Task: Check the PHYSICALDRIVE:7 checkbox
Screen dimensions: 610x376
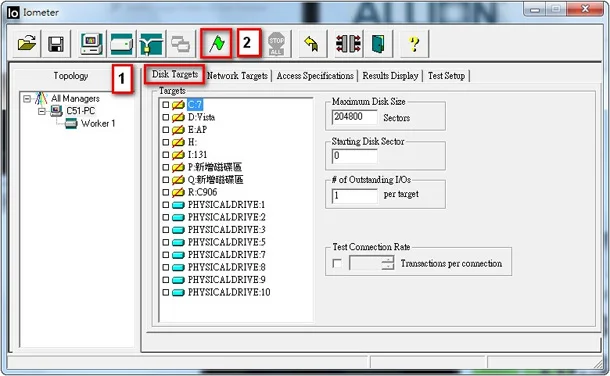Action: click(166, 255)
